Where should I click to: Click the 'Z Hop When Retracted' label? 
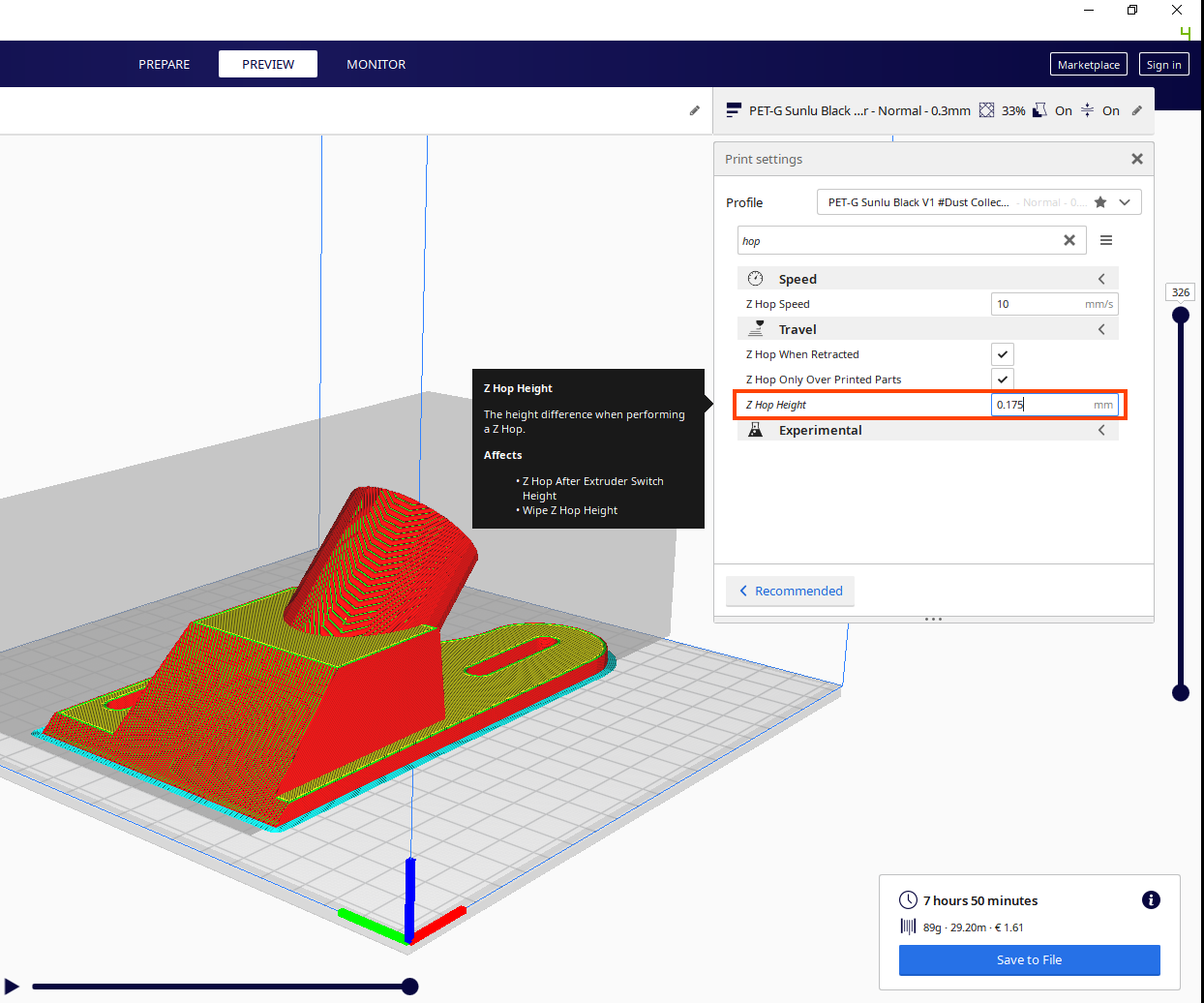click(x=802, y=354)
